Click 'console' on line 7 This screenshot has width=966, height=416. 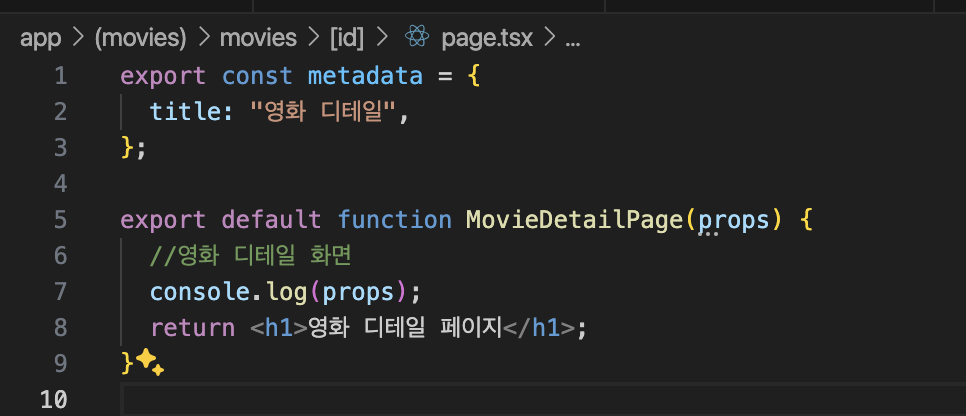(200, 292)
